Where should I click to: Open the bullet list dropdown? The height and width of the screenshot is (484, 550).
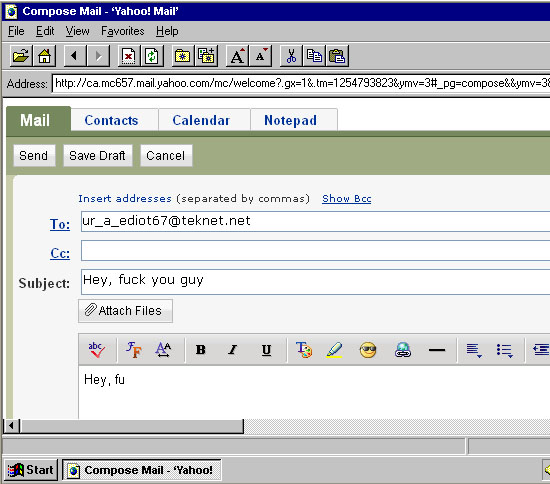(x=505, y=350)
